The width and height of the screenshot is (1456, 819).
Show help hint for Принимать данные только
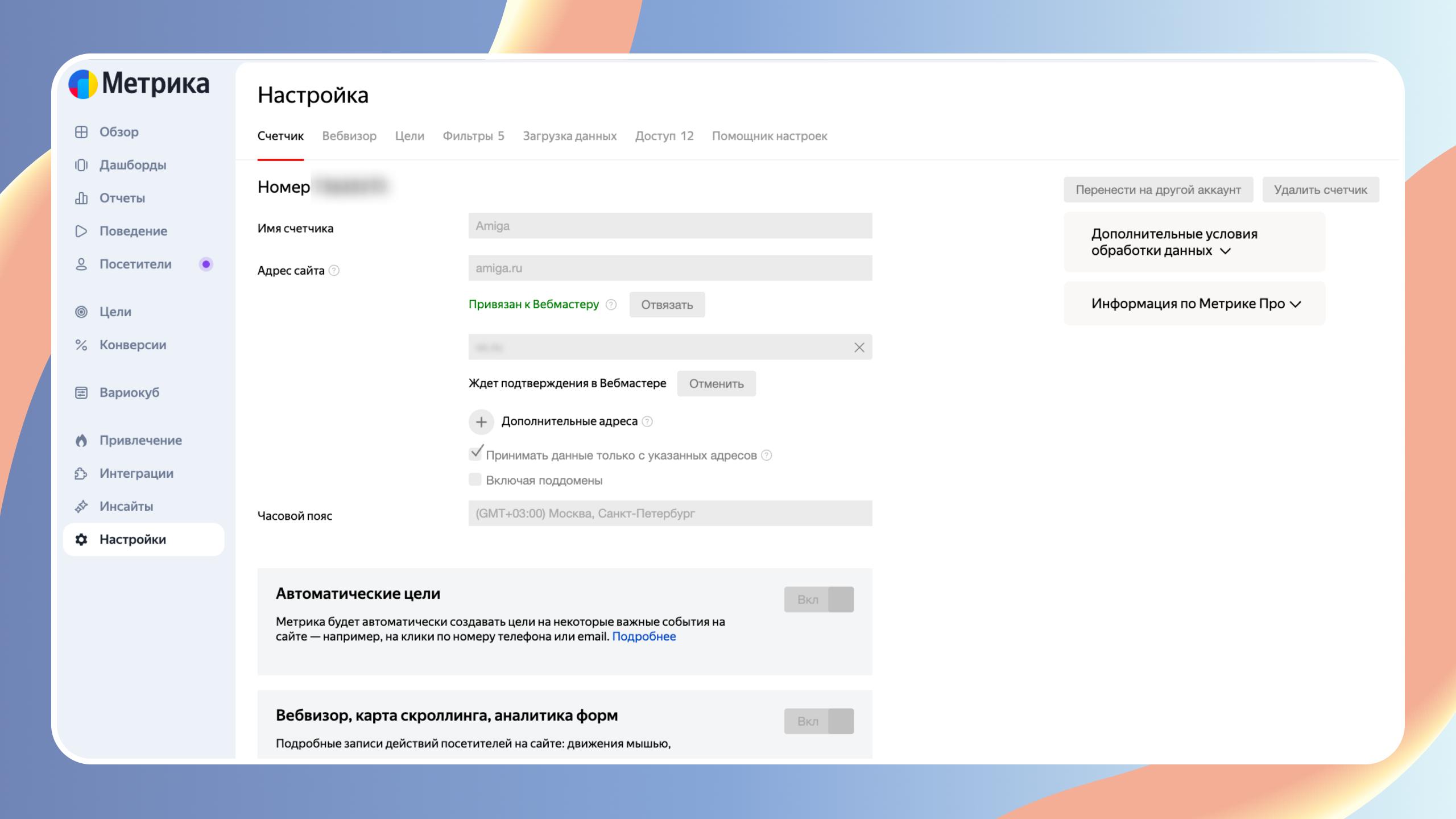[767, 455]
